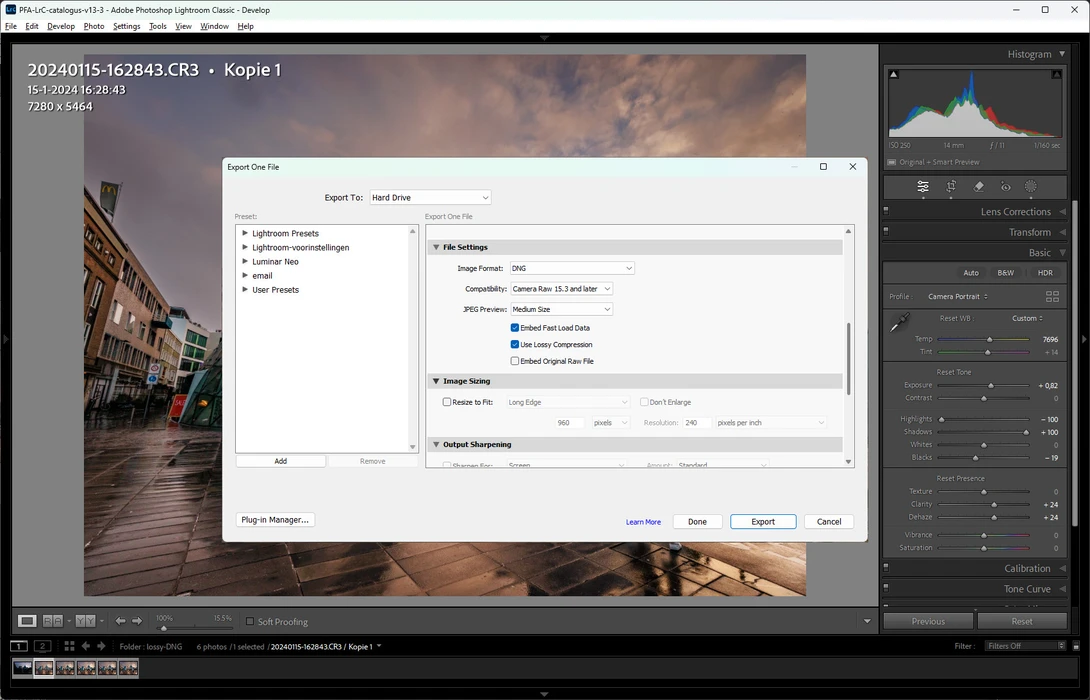Open the Develop menu
Viewport: 1090px width, 700px height.
tap(60, 26)
